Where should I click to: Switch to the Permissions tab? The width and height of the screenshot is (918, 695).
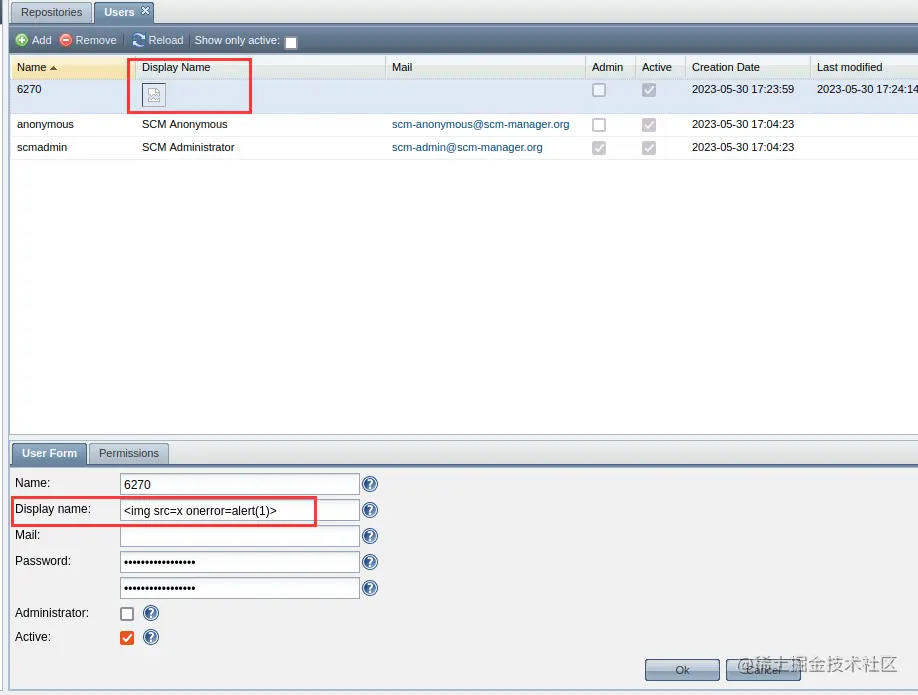(129, 453)
